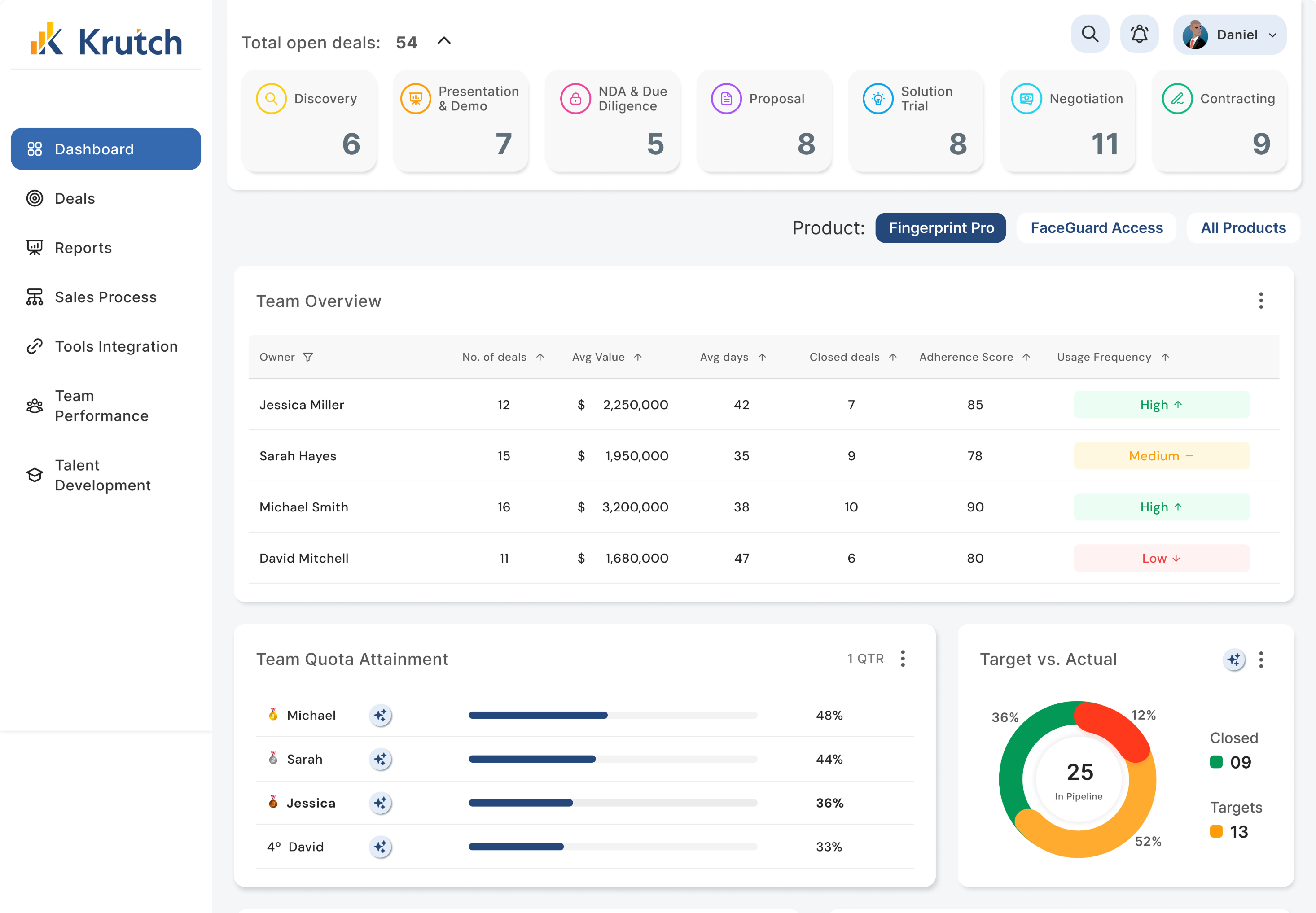Open the Negotiation stage card

click(1068, 121)
